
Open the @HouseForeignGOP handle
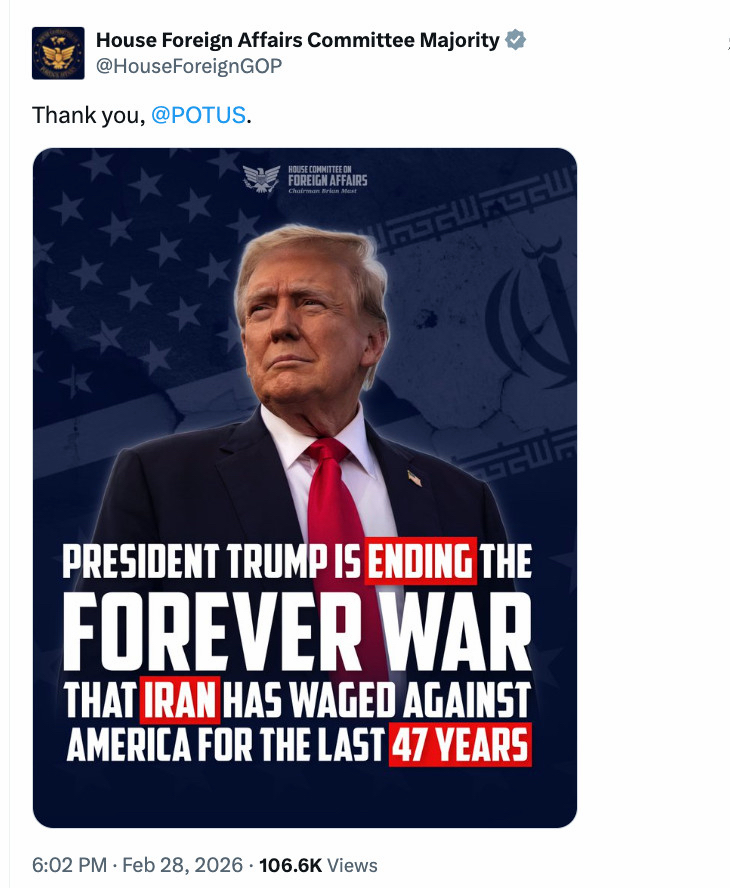point(189,66)
